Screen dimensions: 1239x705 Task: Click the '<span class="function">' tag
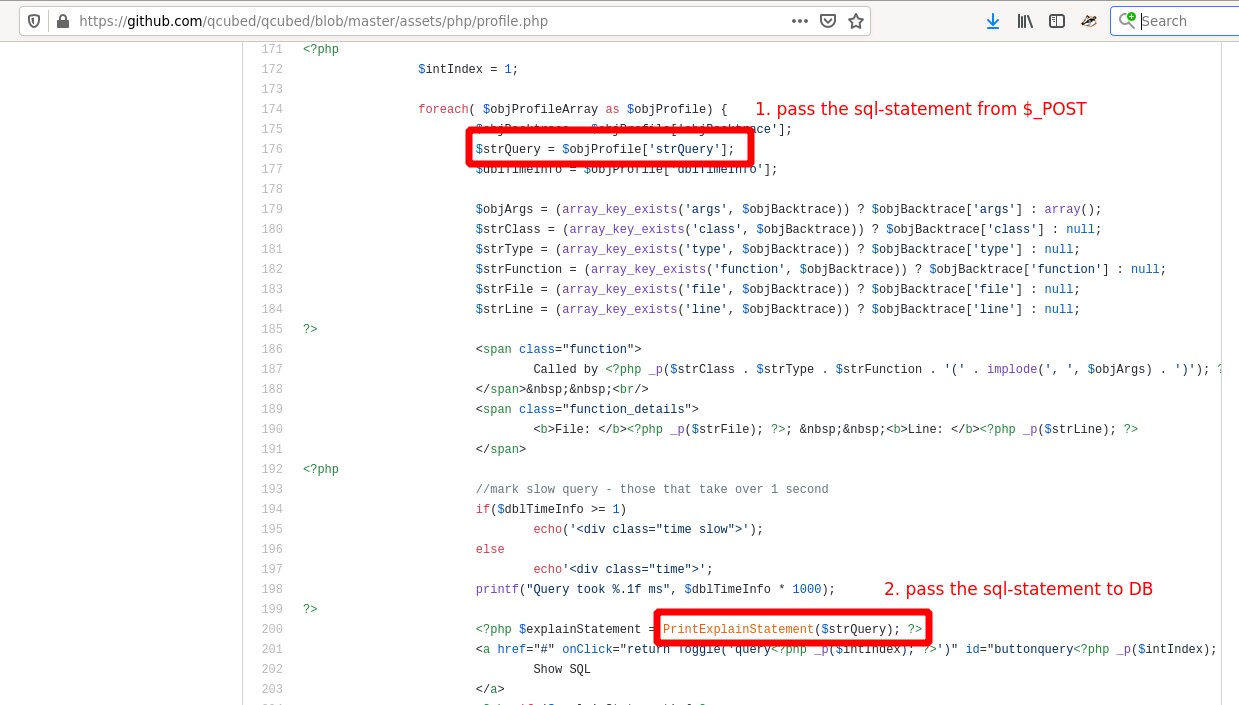point(558,349)
